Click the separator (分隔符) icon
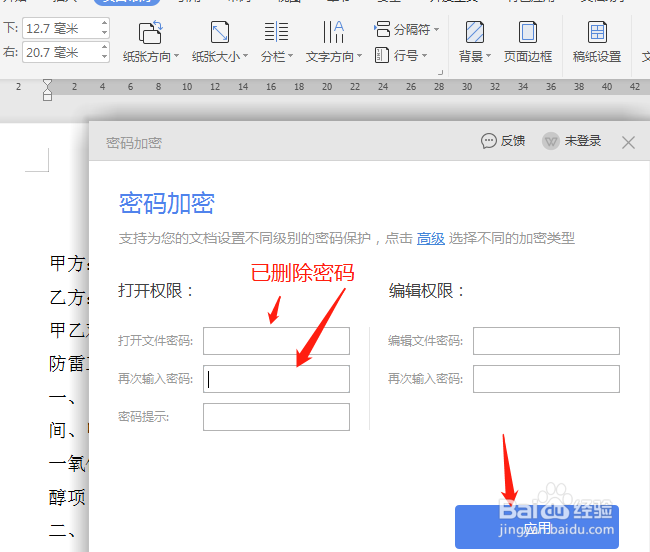This screenshot has height=552, width=650. 382,29
